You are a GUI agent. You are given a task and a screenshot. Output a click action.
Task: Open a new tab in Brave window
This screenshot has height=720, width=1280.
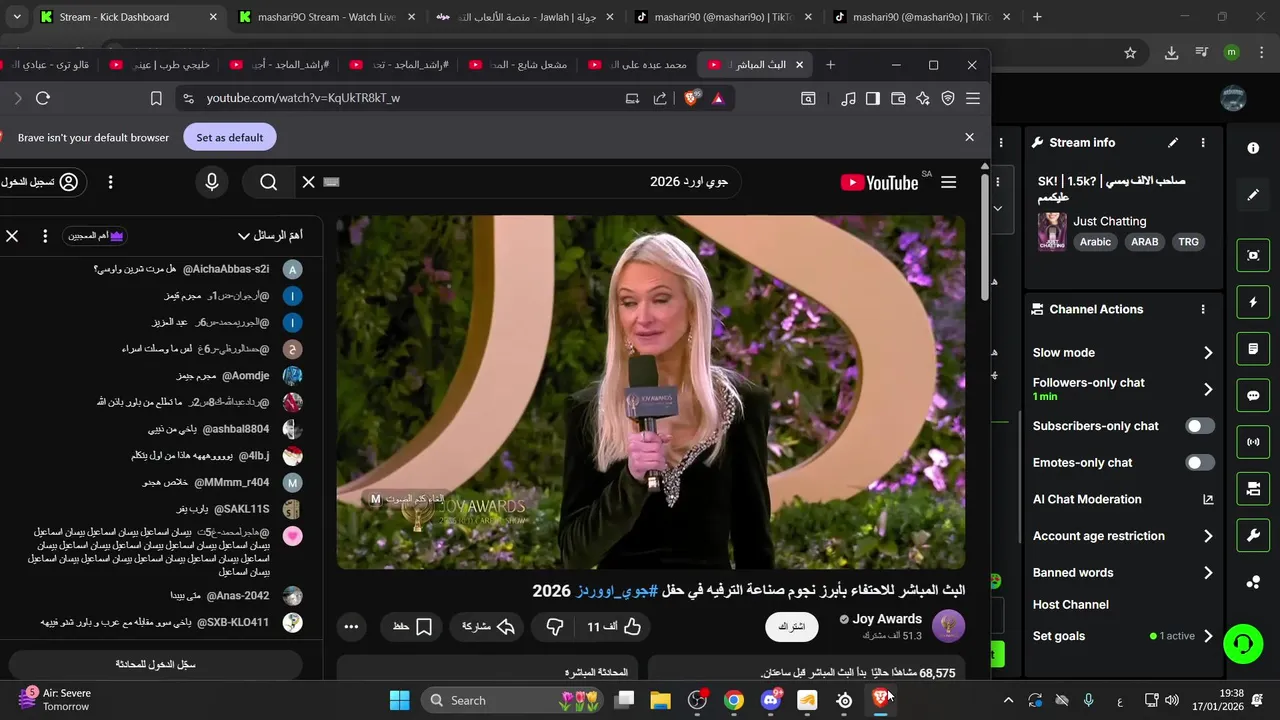(x=830, y=65)
